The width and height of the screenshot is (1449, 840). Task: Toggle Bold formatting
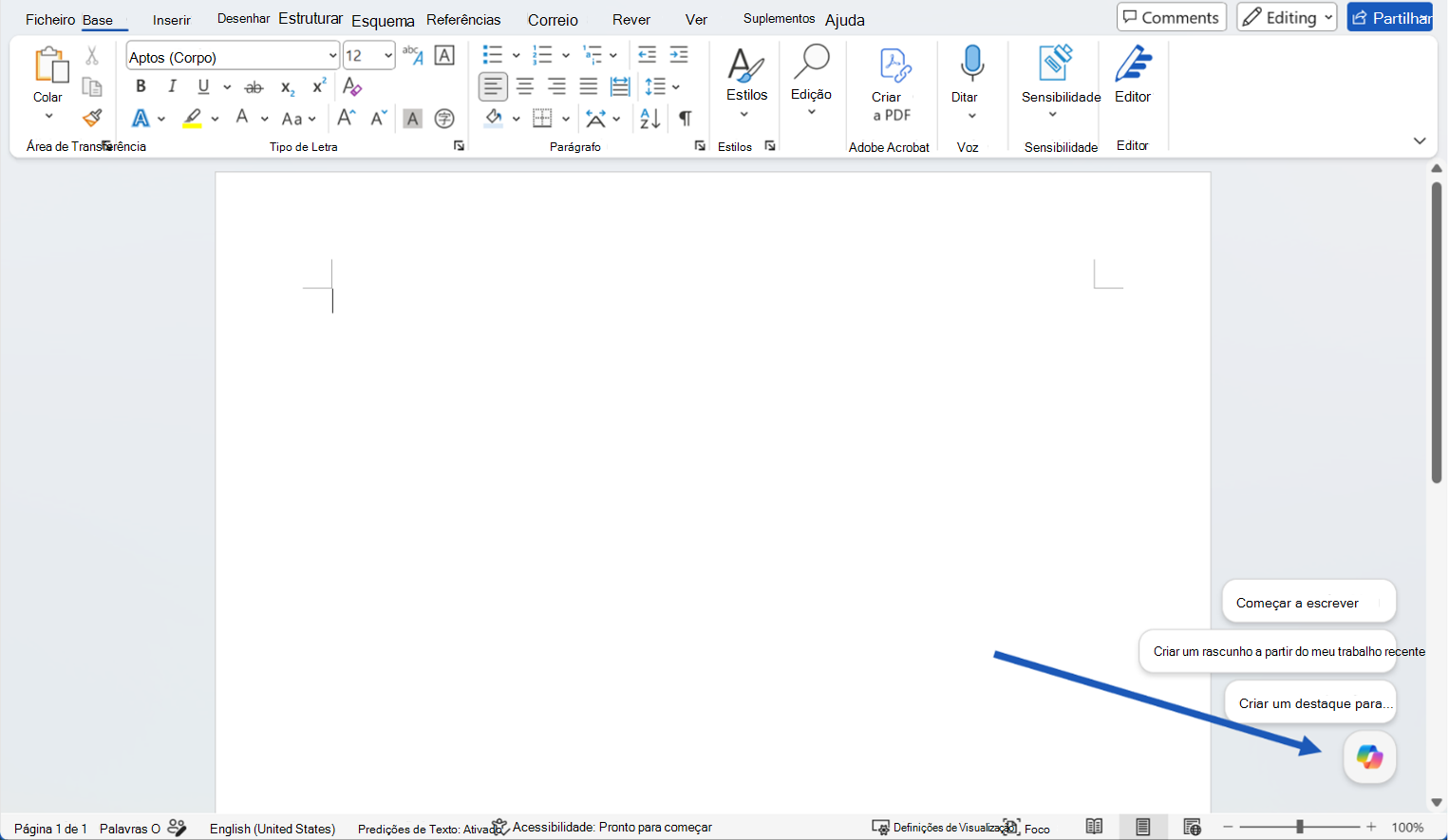click(141, 86)
